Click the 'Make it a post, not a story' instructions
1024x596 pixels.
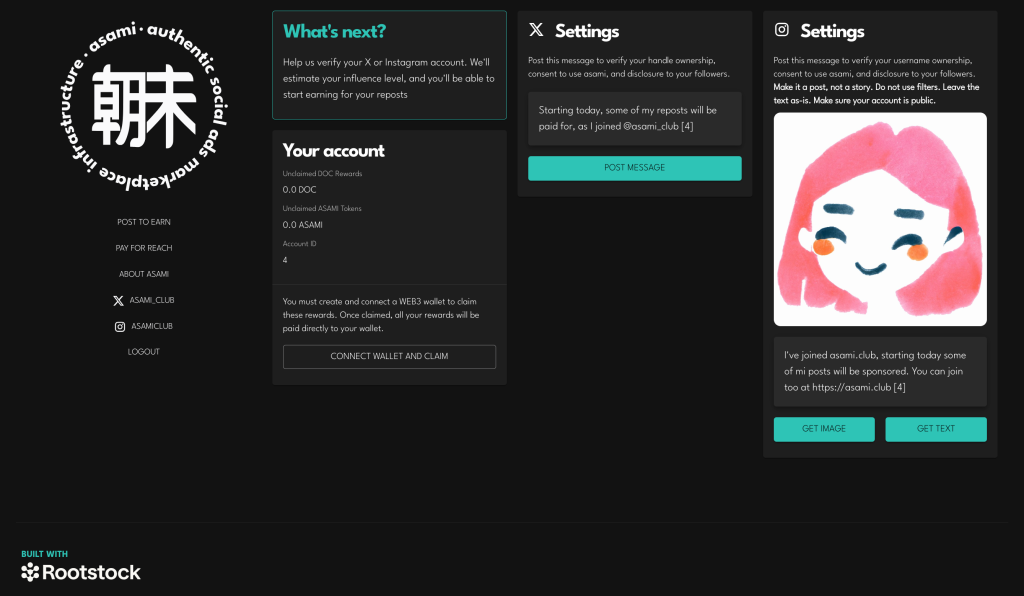pyautogui.click(x=876, y=94)
